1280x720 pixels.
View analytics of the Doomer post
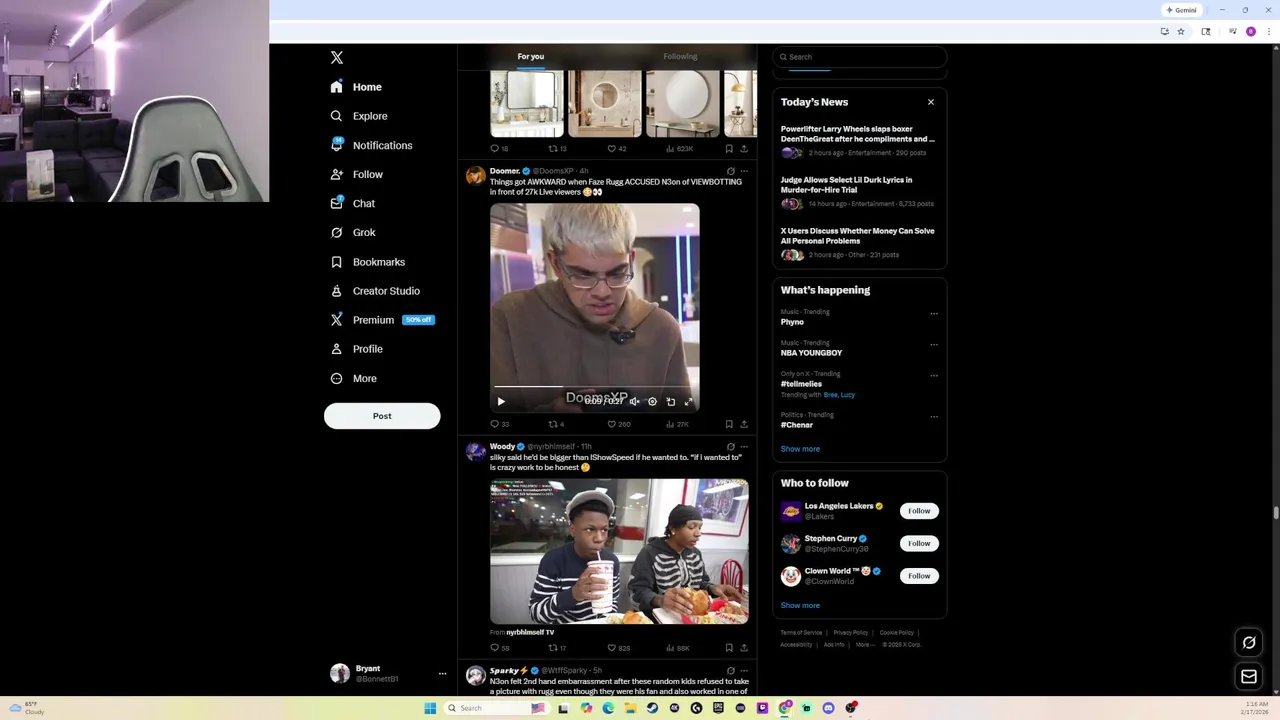coord(677,424)
